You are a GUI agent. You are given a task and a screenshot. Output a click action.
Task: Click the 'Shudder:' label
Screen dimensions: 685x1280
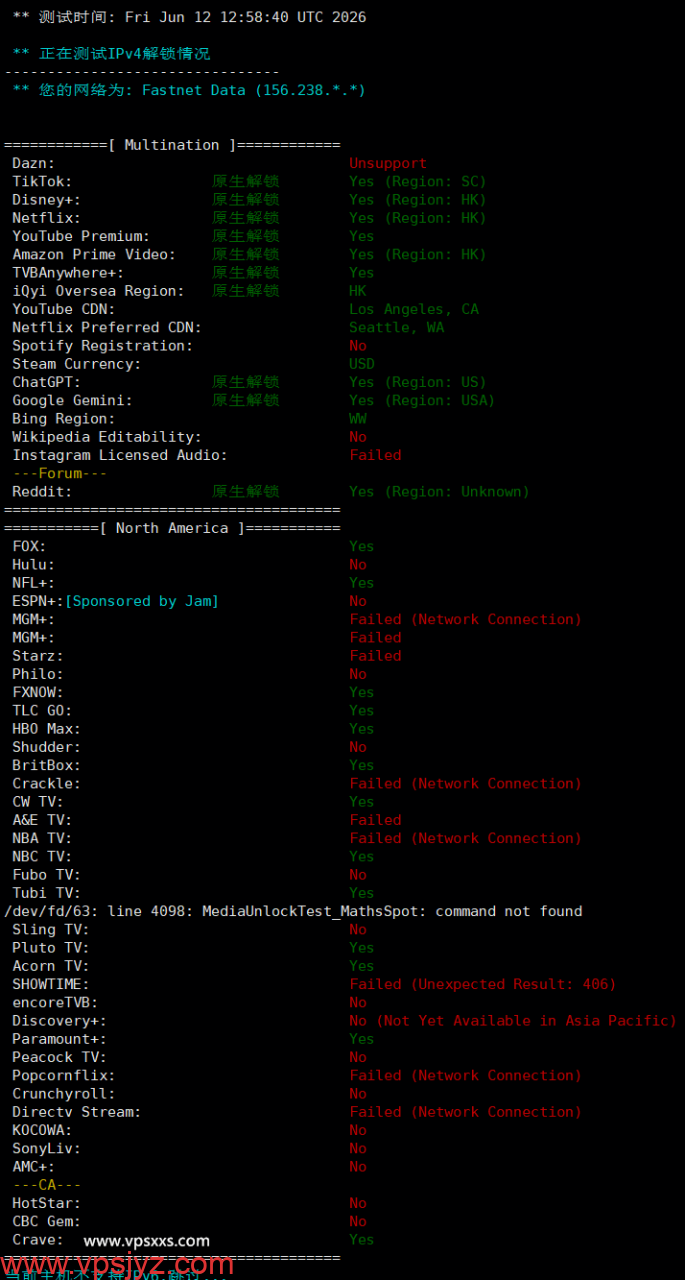(46, 747)
